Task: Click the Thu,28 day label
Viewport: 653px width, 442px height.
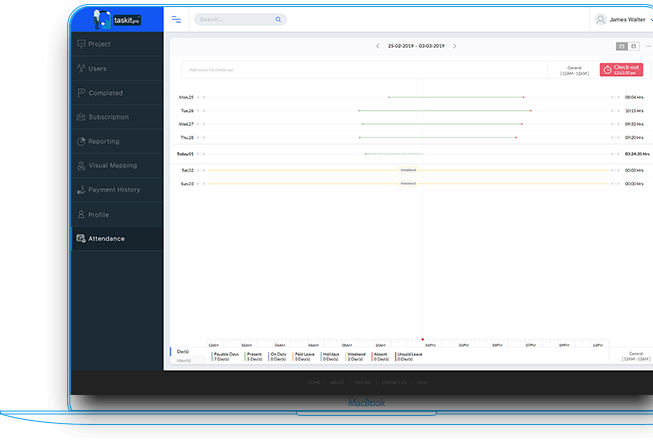Action: (x=187, y=137)
